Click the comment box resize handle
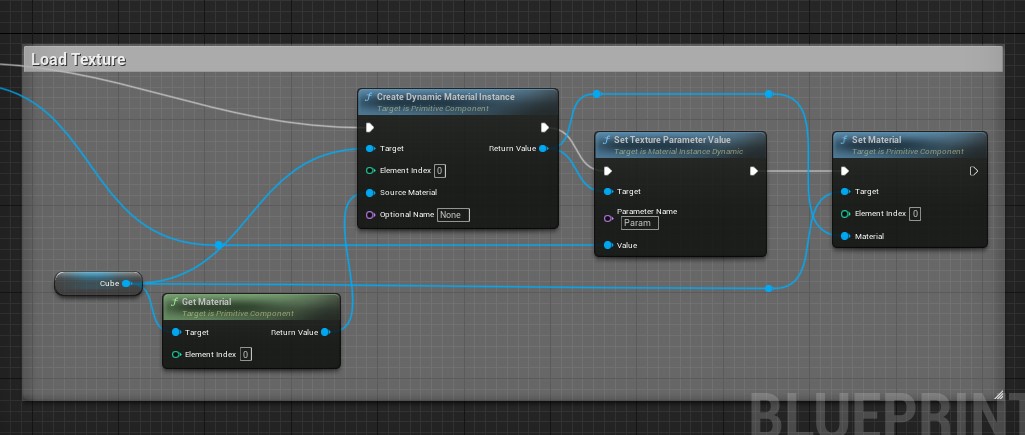Screen dimensions: 1025x435 pyautogui.click(x=998, y=395)
